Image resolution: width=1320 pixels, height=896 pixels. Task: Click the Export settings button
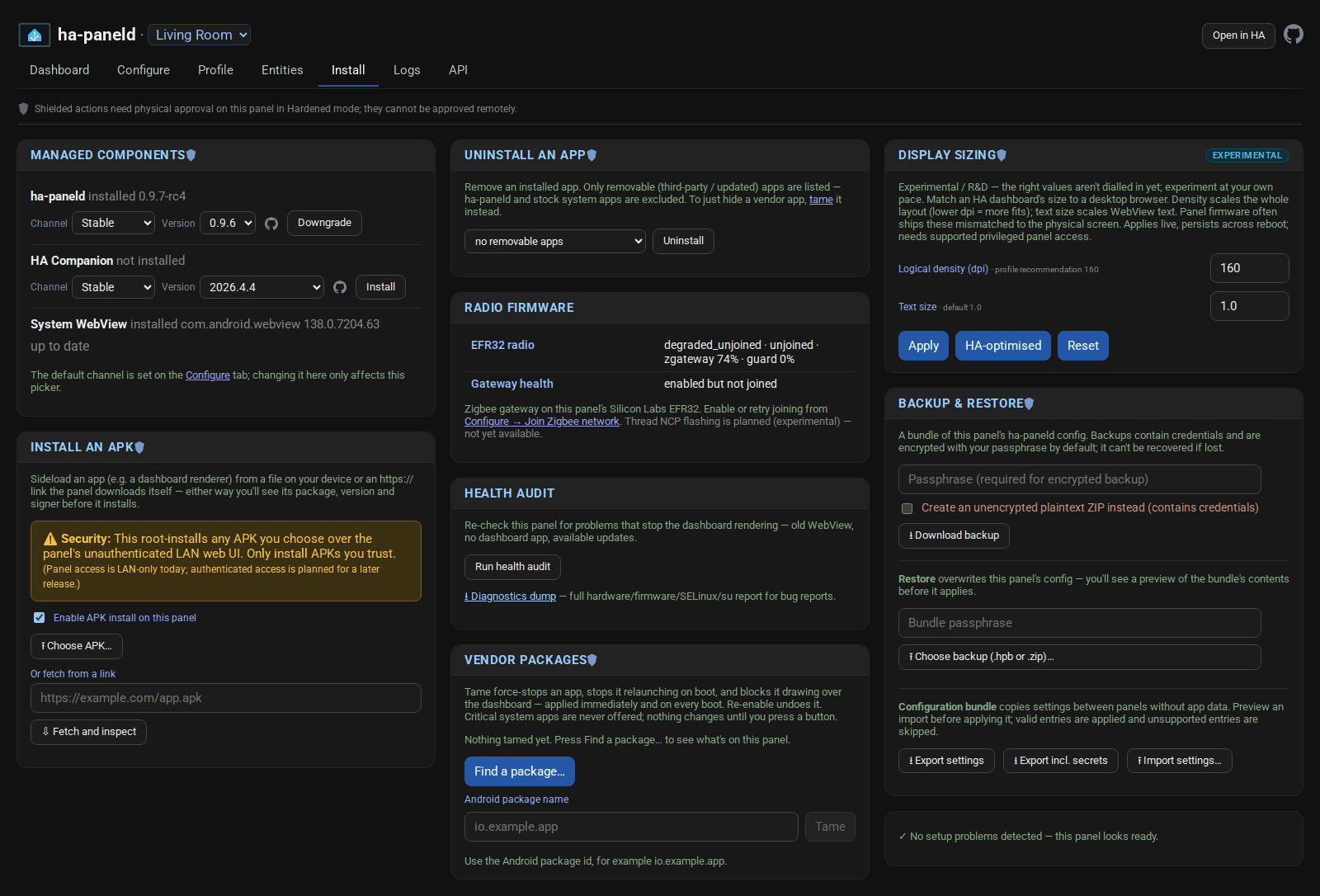click(946, 761)
